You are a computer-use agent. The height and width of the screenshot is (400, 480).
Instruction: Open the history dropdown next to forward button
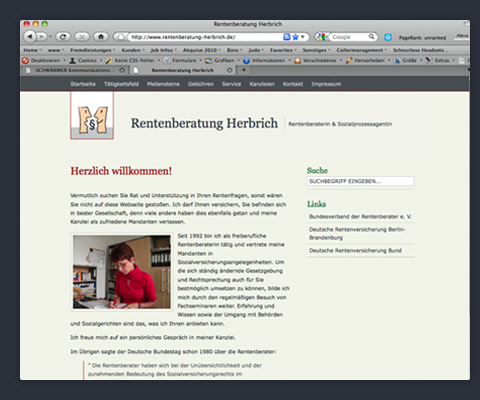[51, 37]
